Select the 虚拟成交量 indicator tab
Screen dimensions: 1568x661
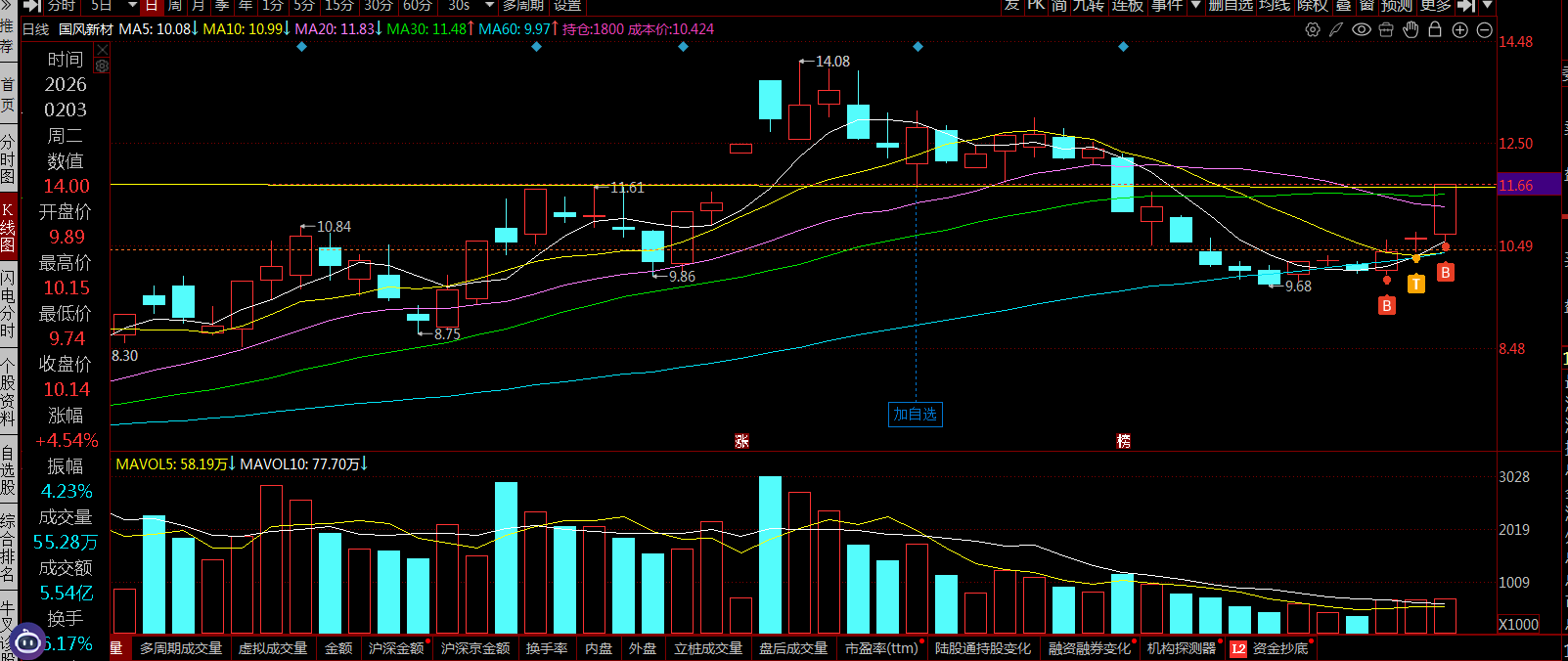pyautogui.click(x=273, y=648)
